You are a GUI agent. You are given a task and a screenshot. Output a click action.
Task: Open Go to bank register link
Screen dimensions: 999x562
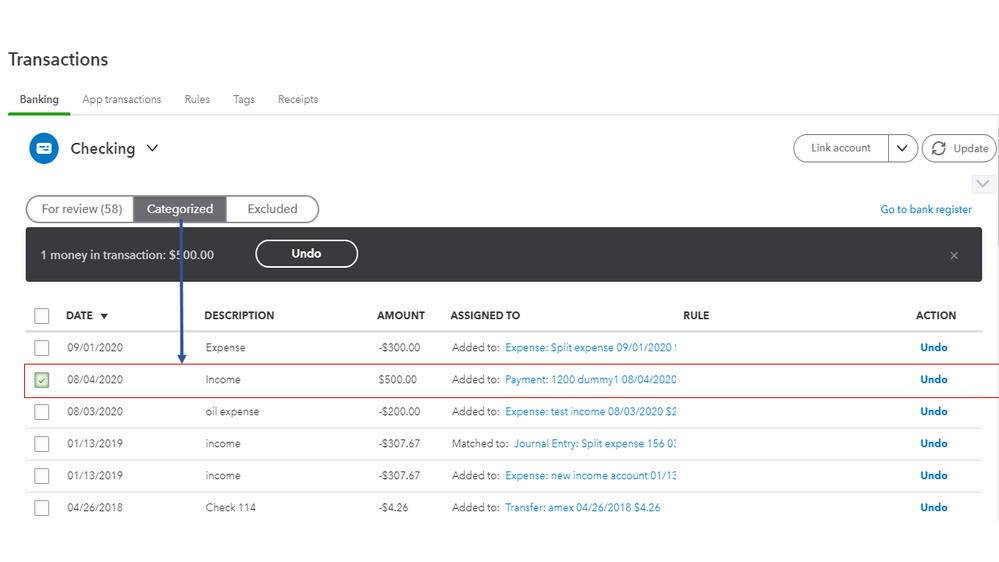926,210
